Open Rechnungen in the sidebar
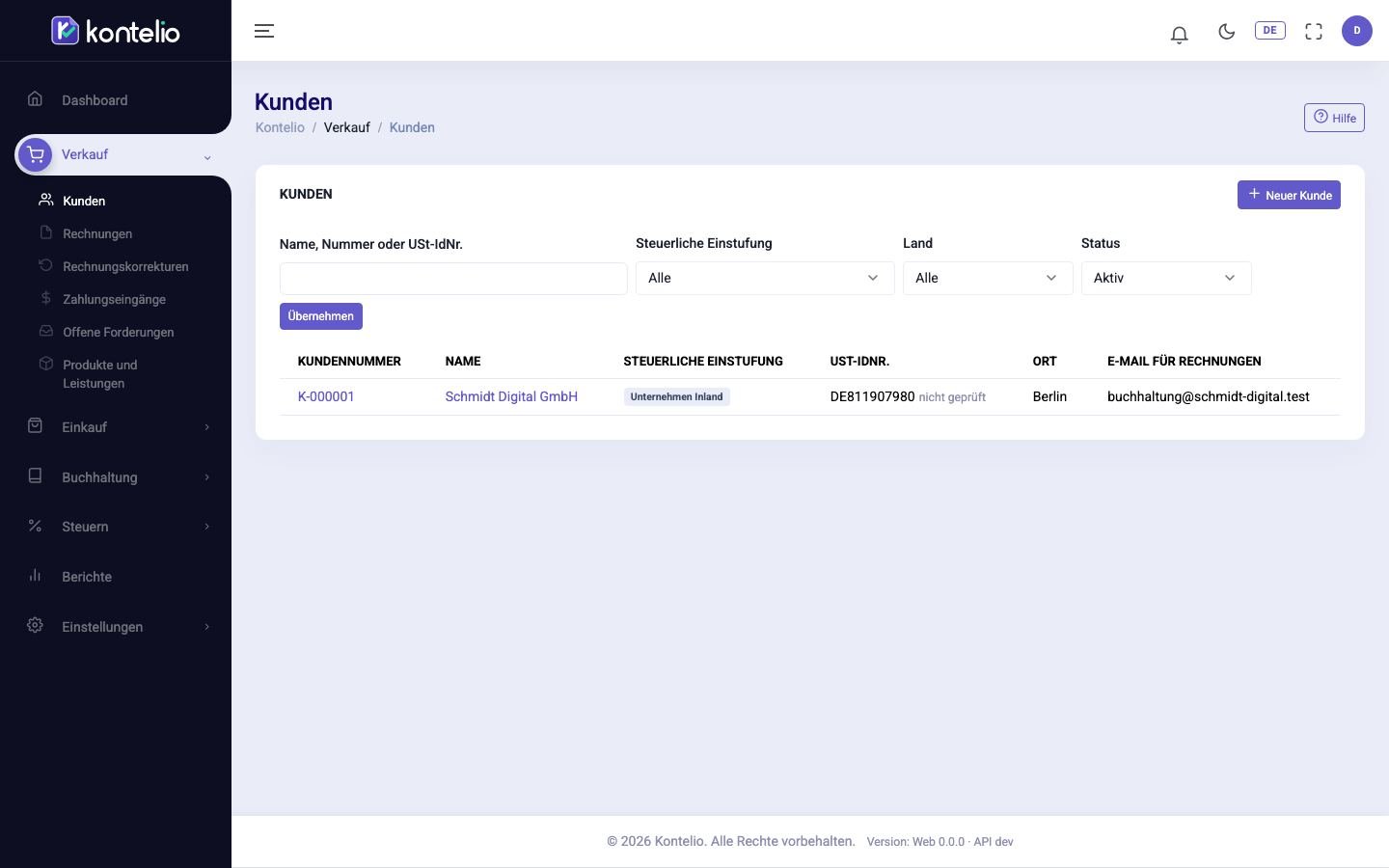This screenshot has width=1389, height=868. 97,233
